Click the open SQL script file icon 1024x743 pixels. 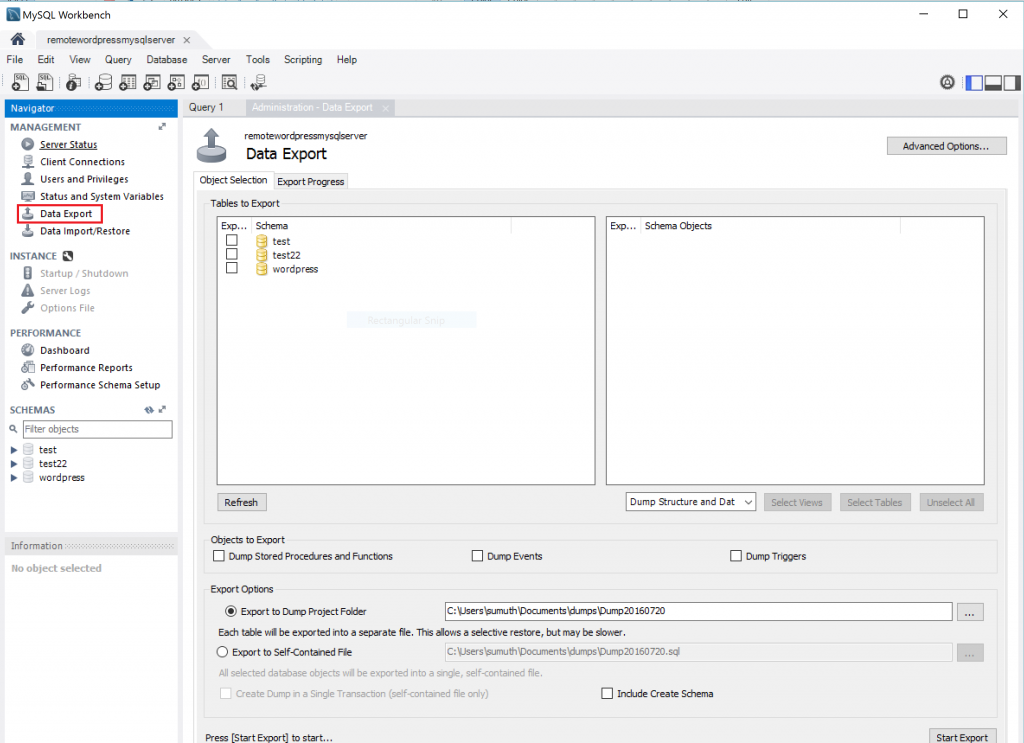pyautogui.click(x=45, y=83)
